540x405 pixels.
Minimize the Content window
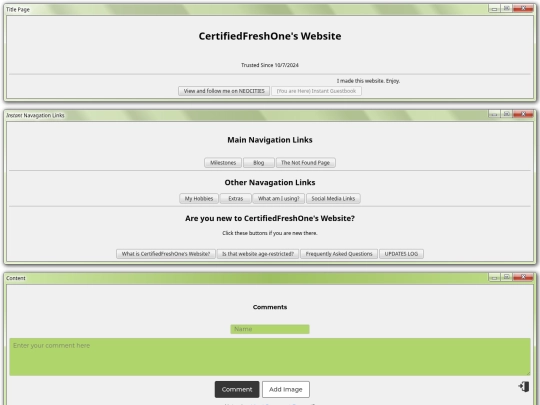494,277
